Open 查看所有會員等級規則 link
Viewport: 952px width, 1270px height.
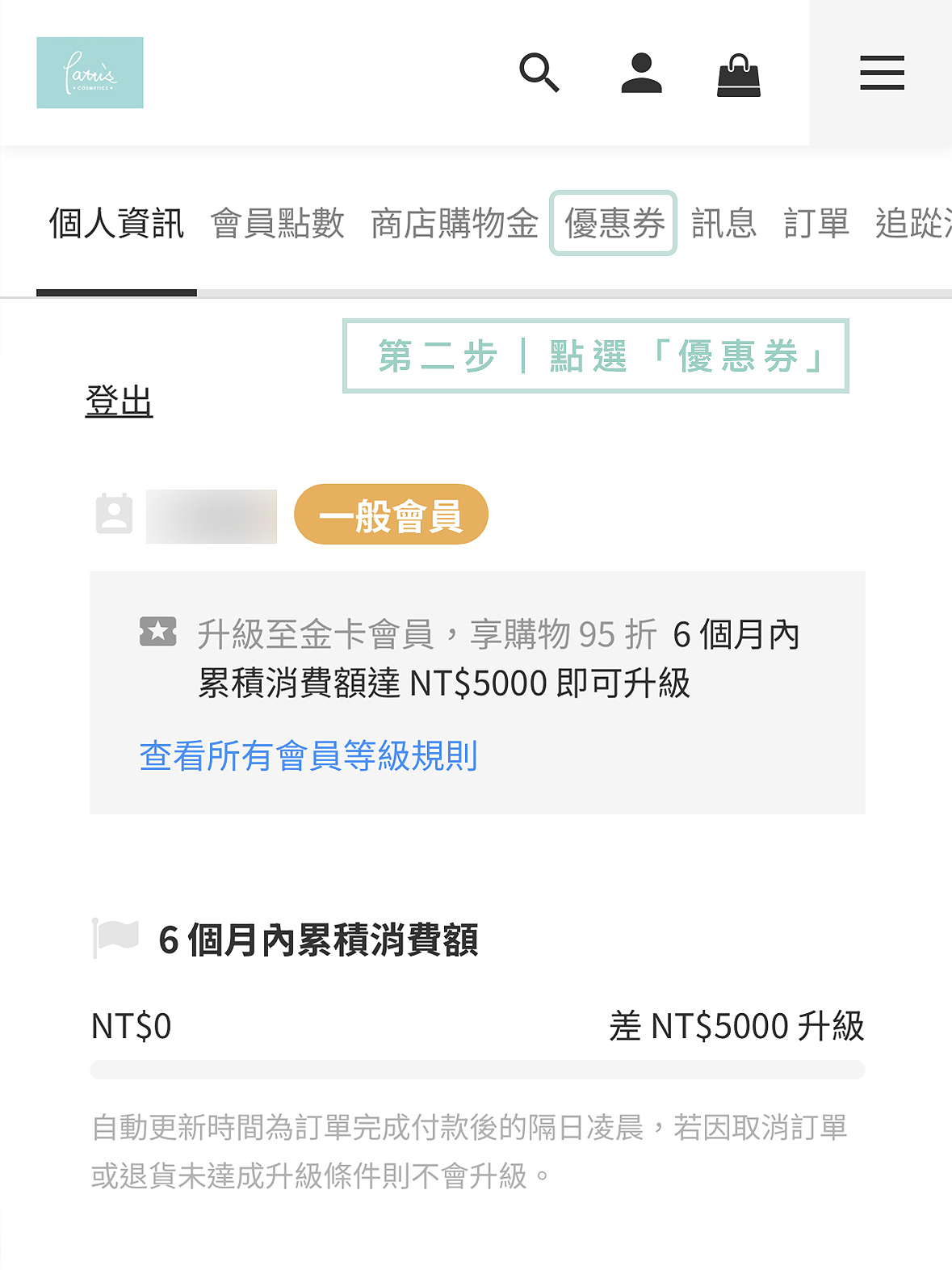coord(308,756)
